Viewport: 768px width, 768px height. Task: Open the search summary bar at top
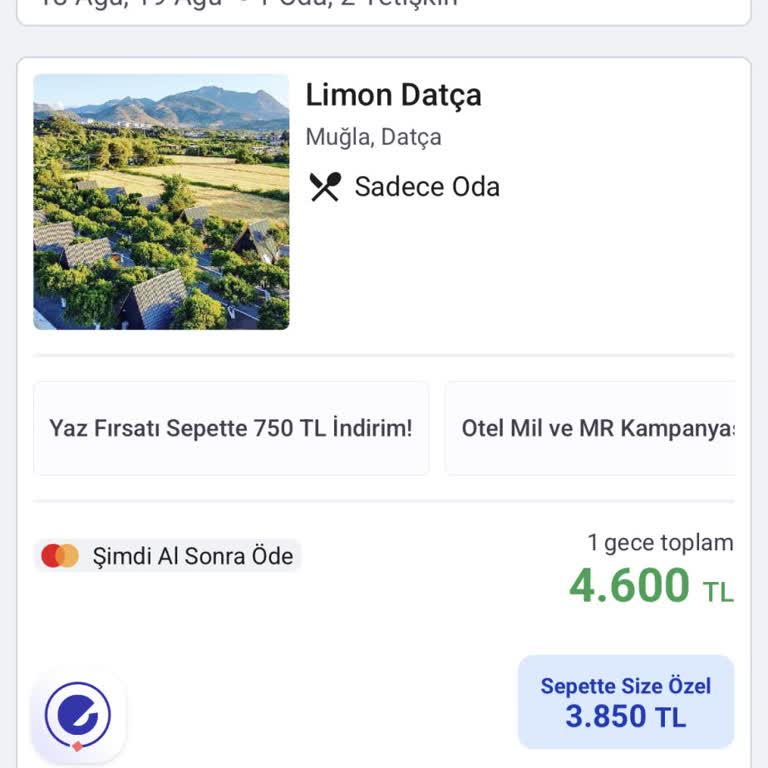pyautogui.click(x=384, y=8)
